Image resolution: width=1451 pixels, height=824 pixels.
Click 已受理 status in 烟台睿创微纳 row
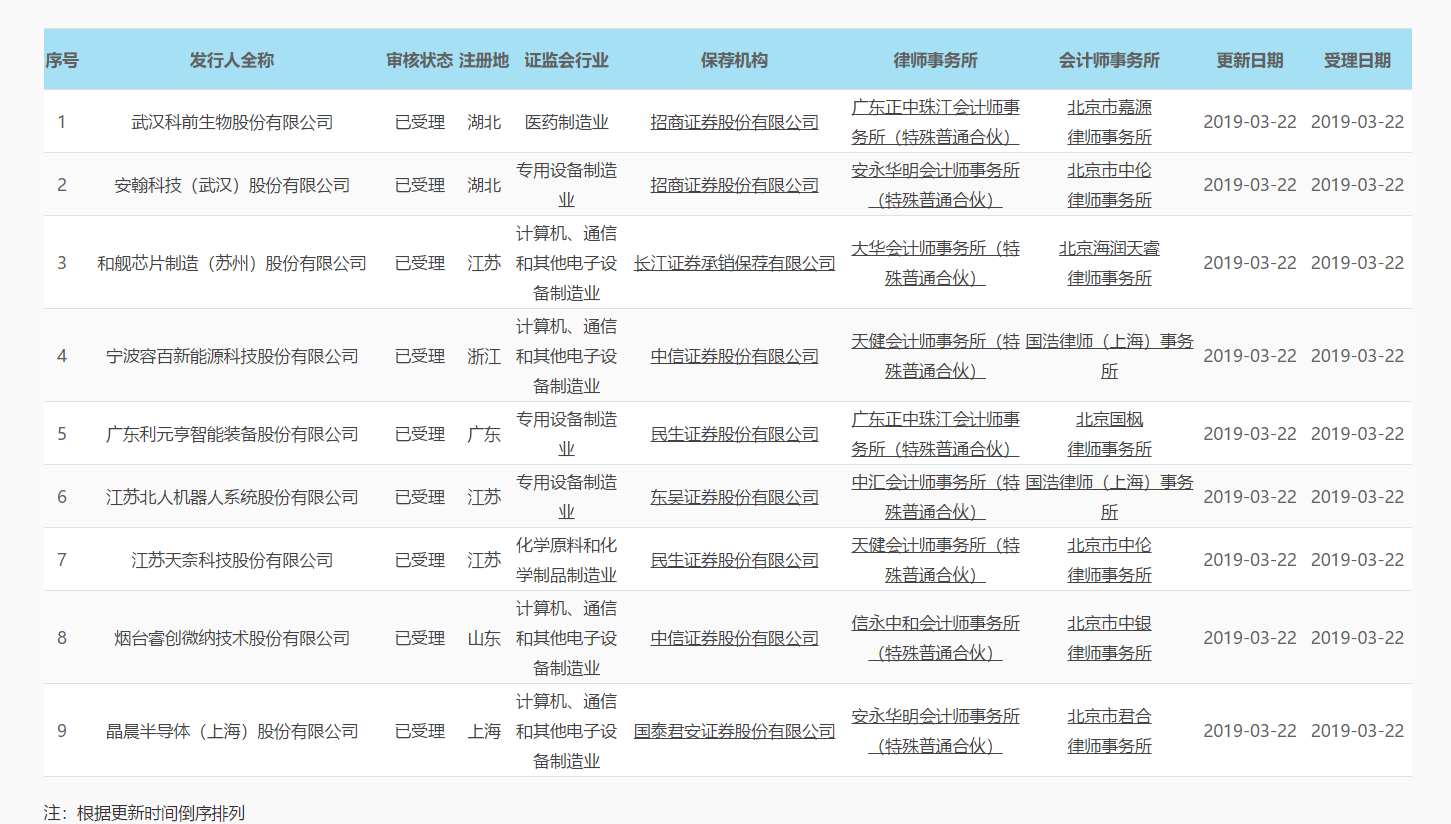(420, 638)
